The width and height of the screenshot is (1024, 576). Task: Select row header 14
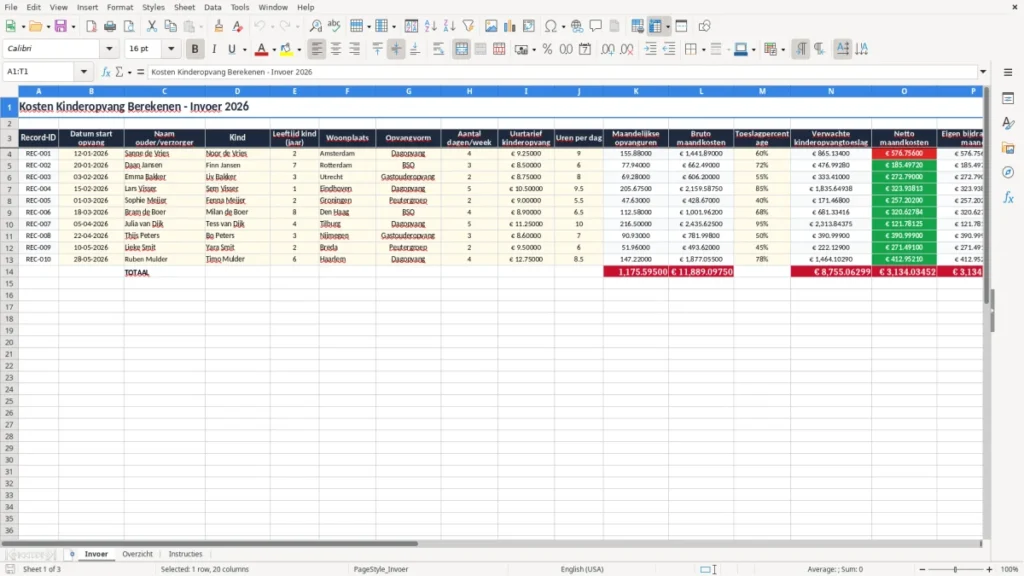tap(9, 272)
